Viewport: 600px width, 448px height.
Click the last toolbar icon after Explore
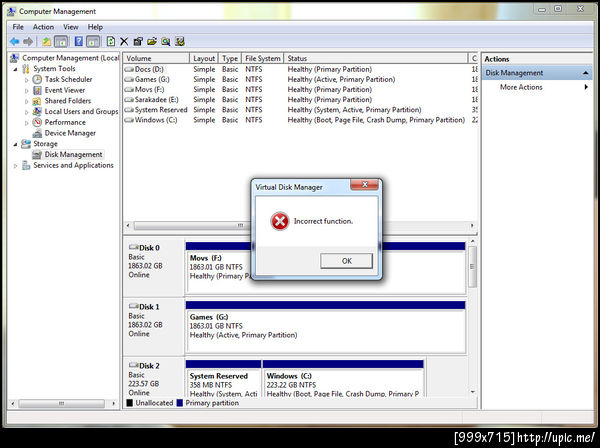[180, 41]
